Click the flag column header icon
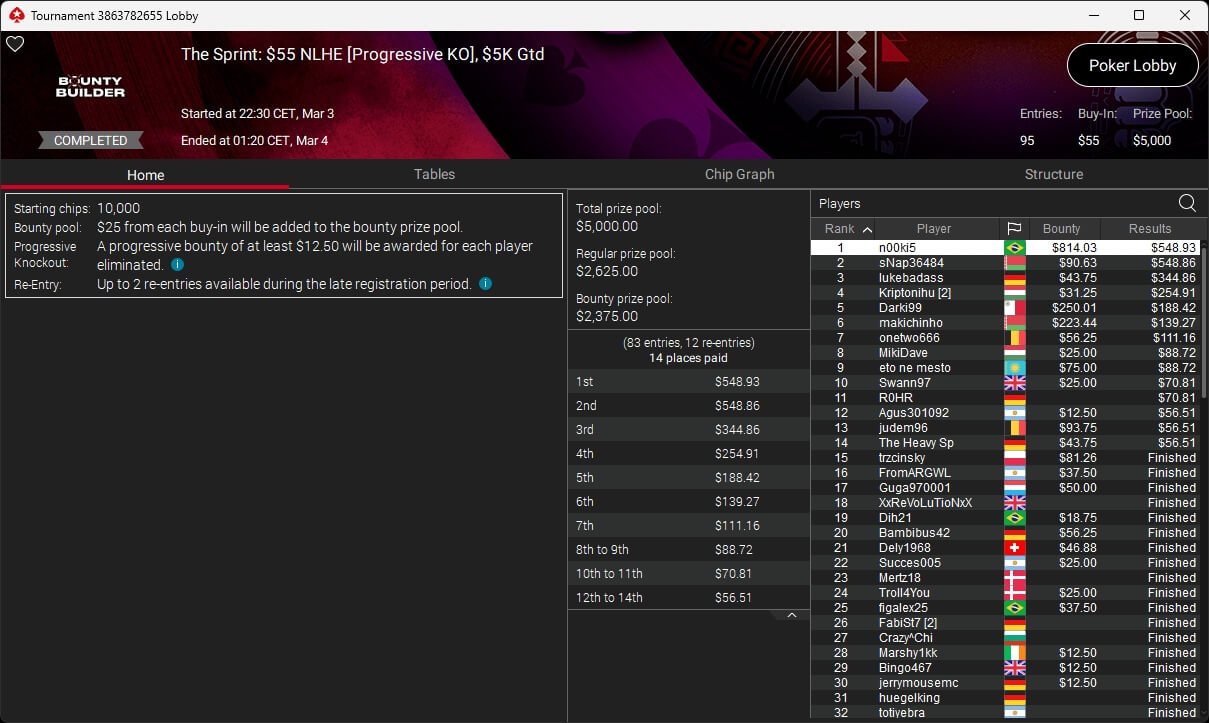The height and width of the screenshot is (723, 1209). pyautogui.click(x=1013, y=228)
